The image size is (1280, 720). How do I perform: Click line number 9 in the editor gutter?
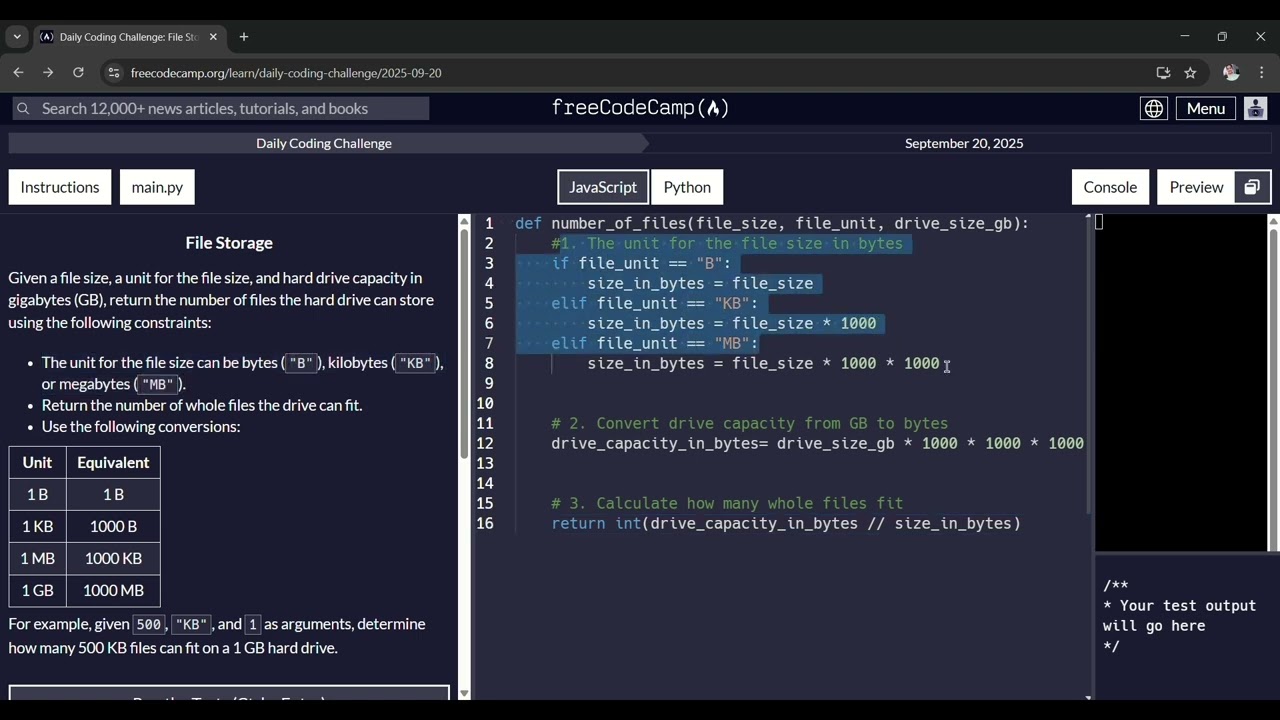coord(489,383)
